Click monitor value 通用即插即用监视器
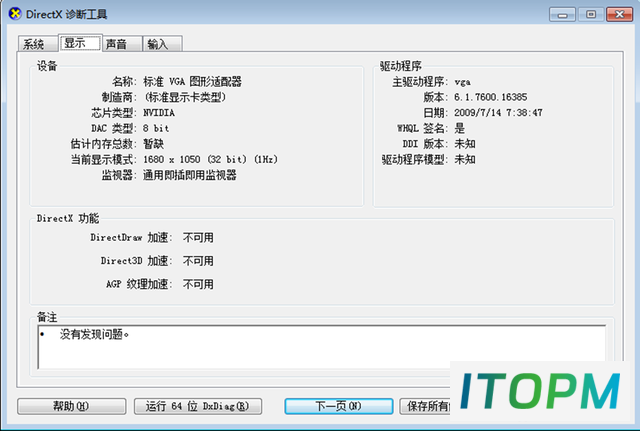This screenshot has width=640, height=431. pos(190,175)
